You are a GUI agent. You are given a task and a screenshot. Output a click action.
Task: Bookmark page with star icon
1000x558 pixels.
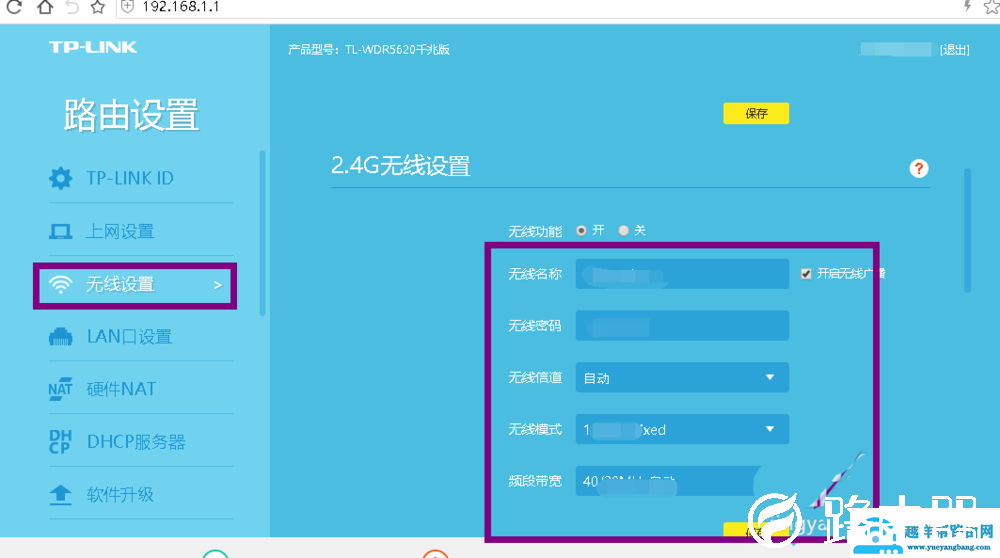(x=98, y=7)
